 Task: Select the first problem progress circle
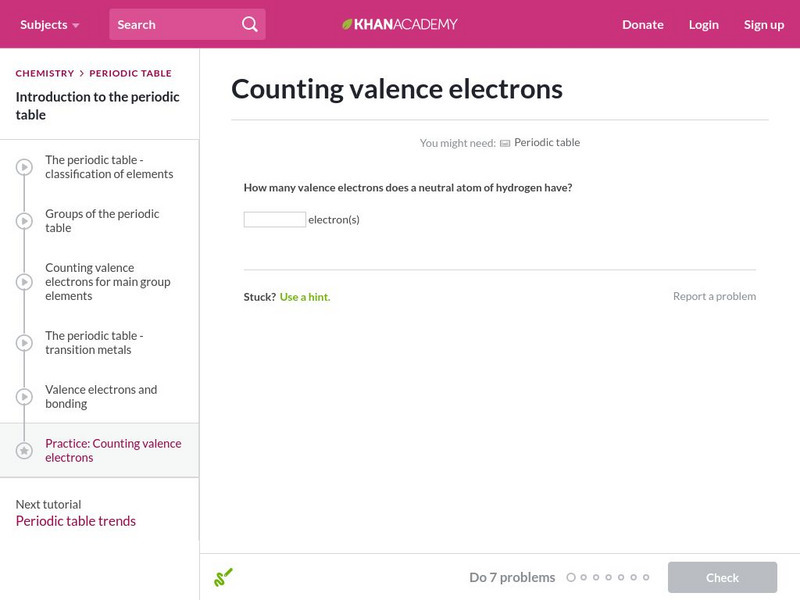(571, 577)
